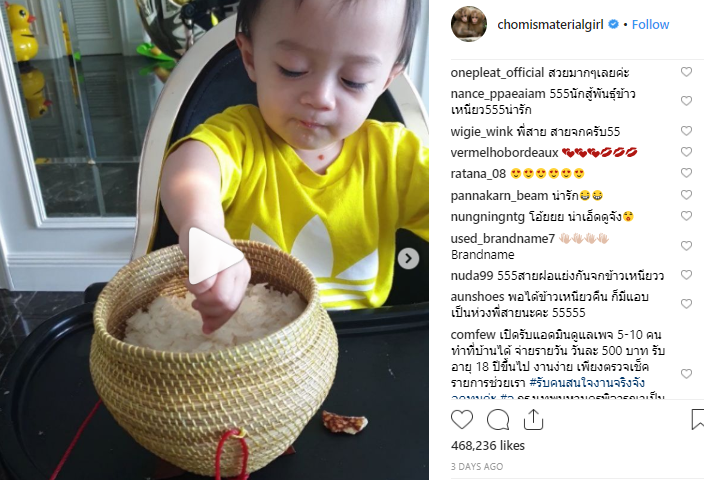Open chomismaterialgirl profile picture
This screenshot has height=480, width=704.
469,24
